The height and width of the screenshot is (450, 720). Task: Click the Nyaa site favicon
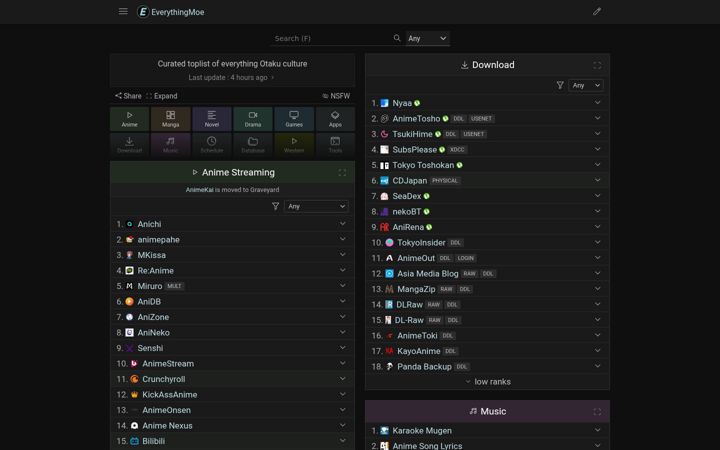(x=384, y=103)
